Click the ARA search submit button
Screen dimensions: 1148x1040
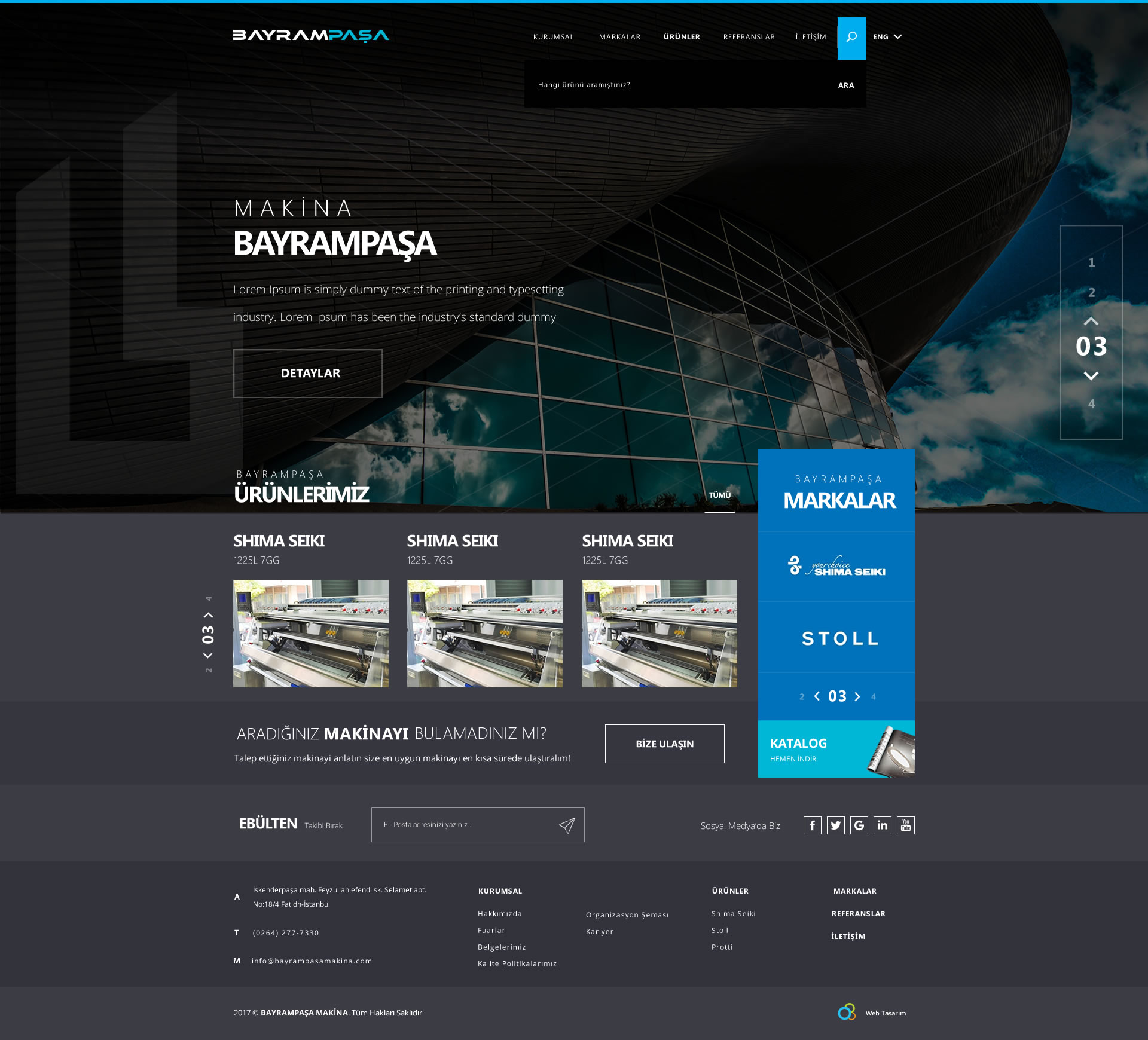pos(846,85)
